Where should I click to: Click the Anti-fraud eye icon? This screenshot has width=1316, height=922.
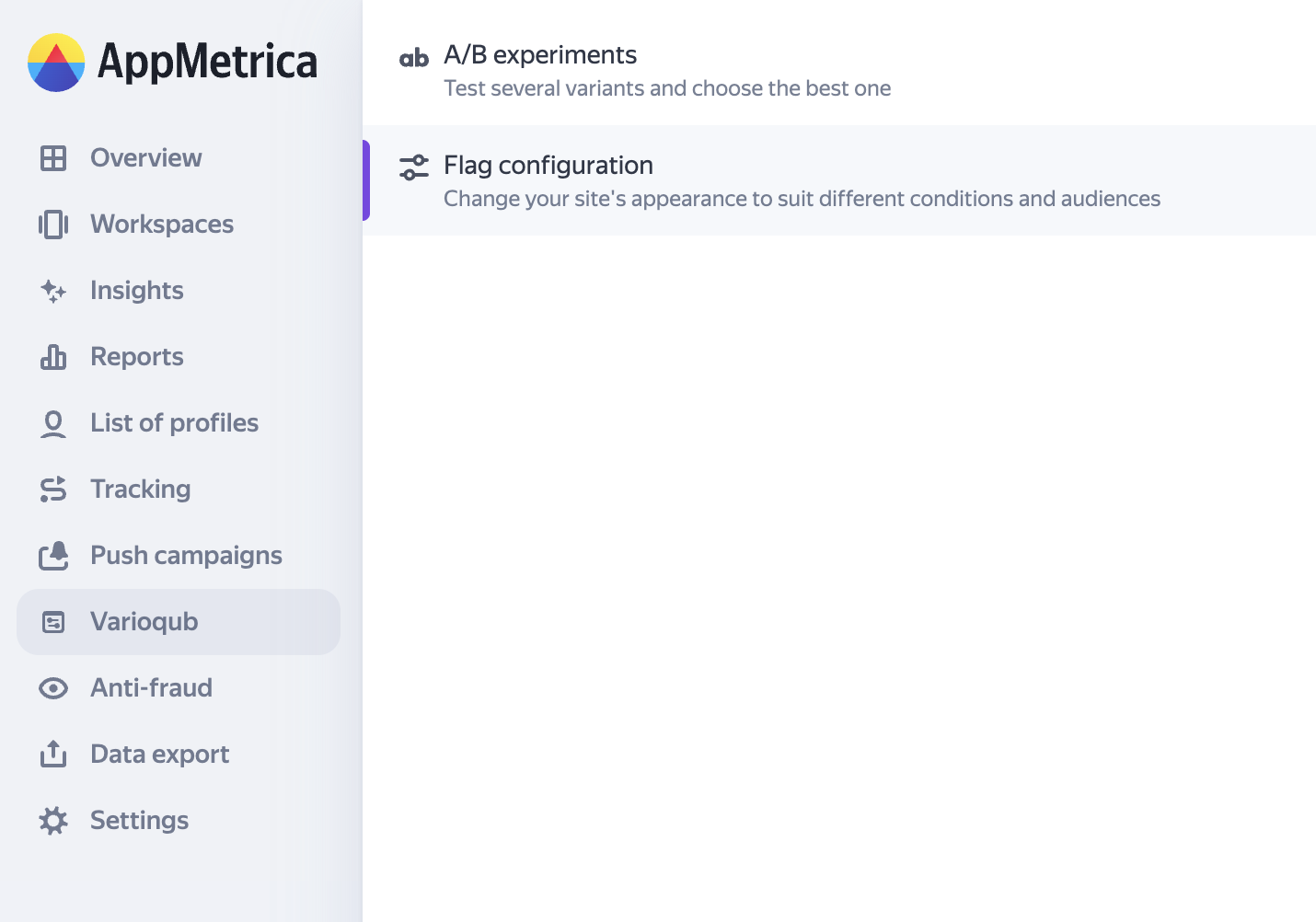point(53,688)
